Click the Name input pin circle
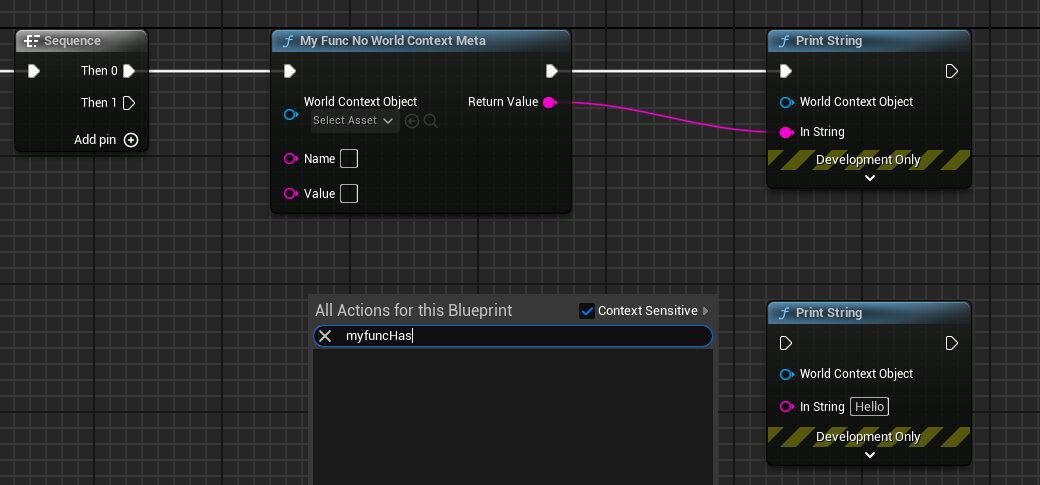The width and height of the screenshot is (1040, 485). point(291,159)
